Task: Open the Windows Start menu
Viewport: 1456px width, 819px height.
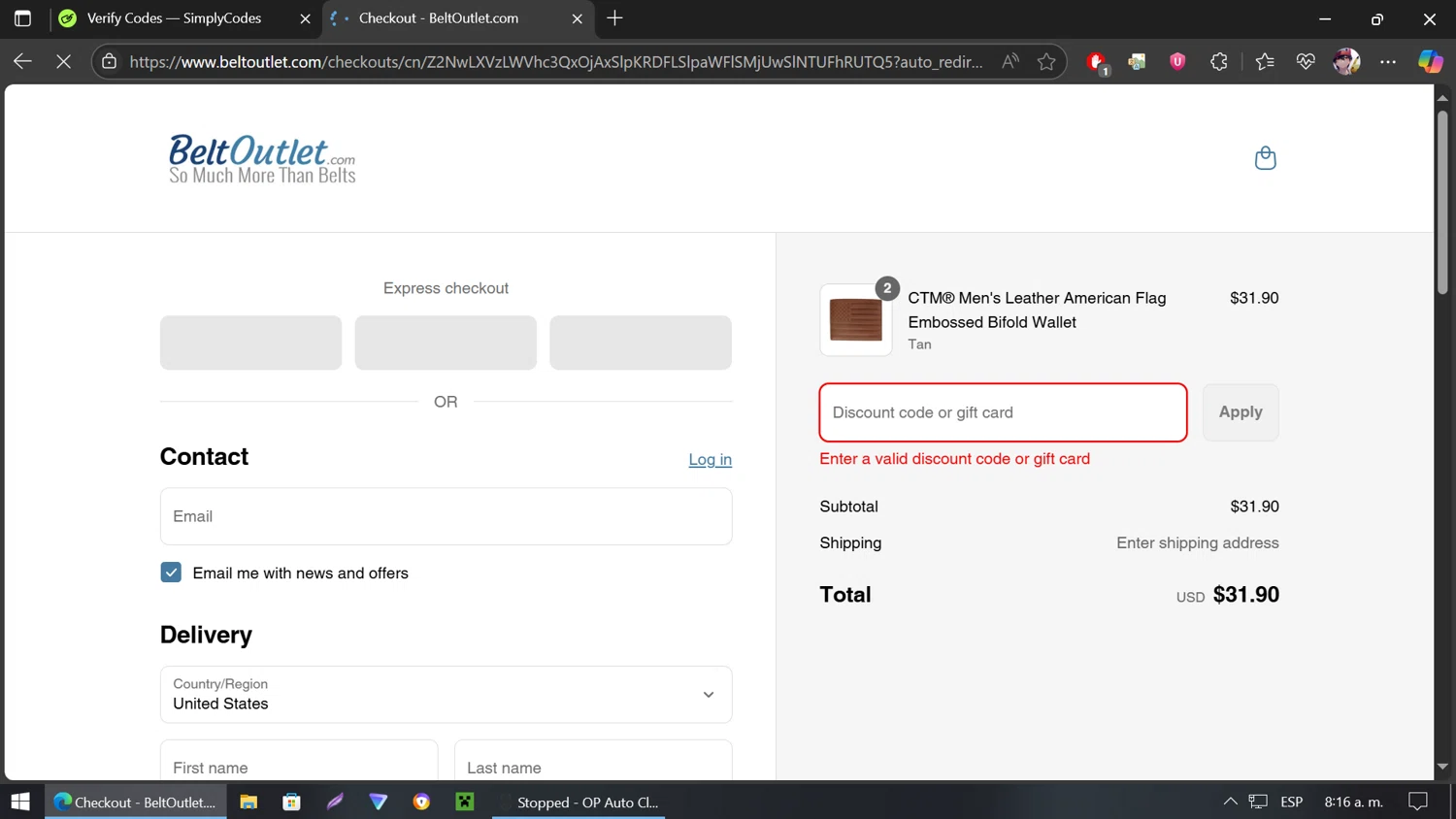Action: click(x=20, y=802)
